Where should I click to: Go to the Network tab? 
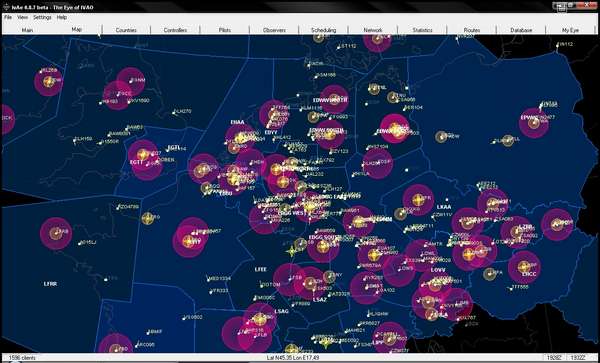coord(373,30)
